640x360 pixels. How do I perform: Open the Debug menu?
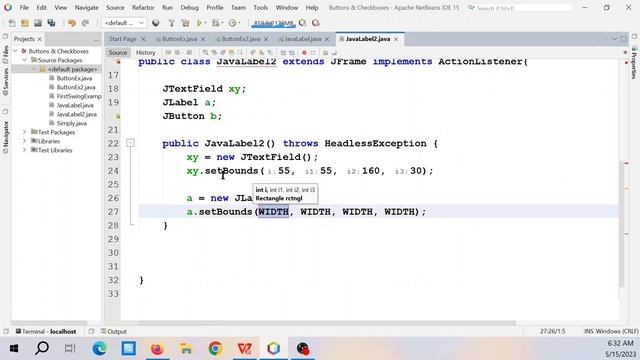pos(189,8)
